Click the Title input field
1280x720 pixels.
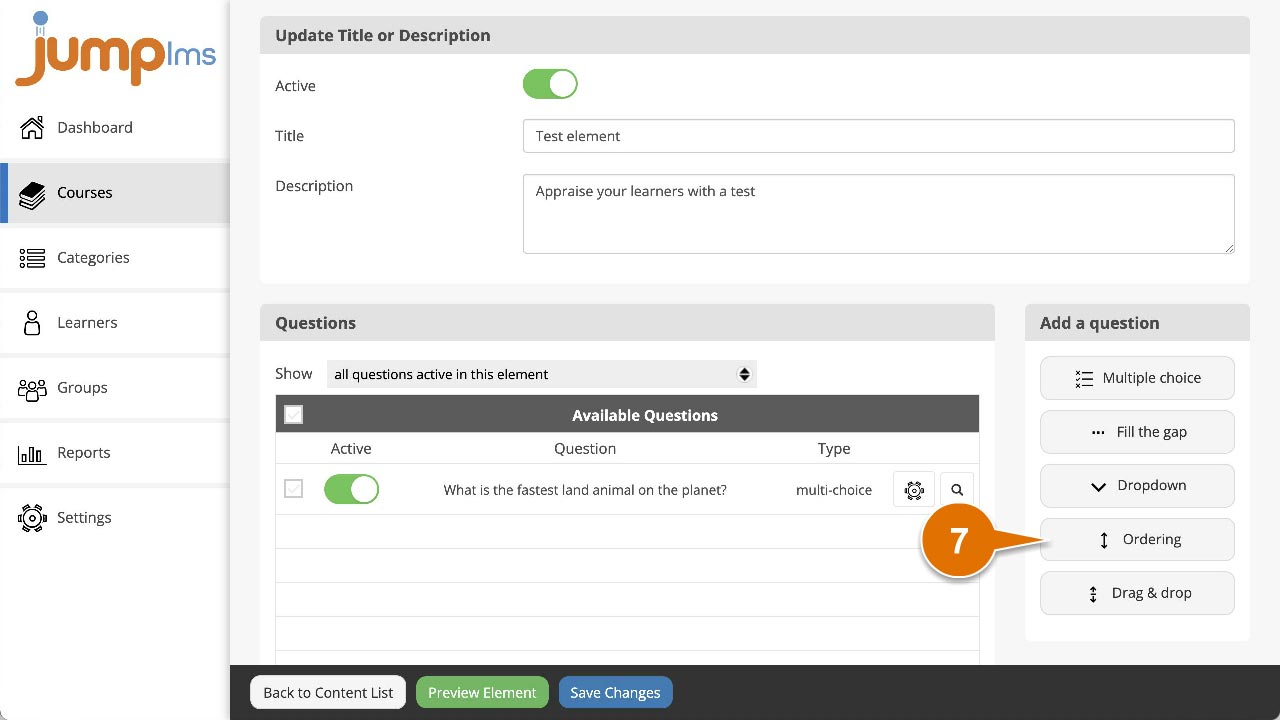pos(878,136)
